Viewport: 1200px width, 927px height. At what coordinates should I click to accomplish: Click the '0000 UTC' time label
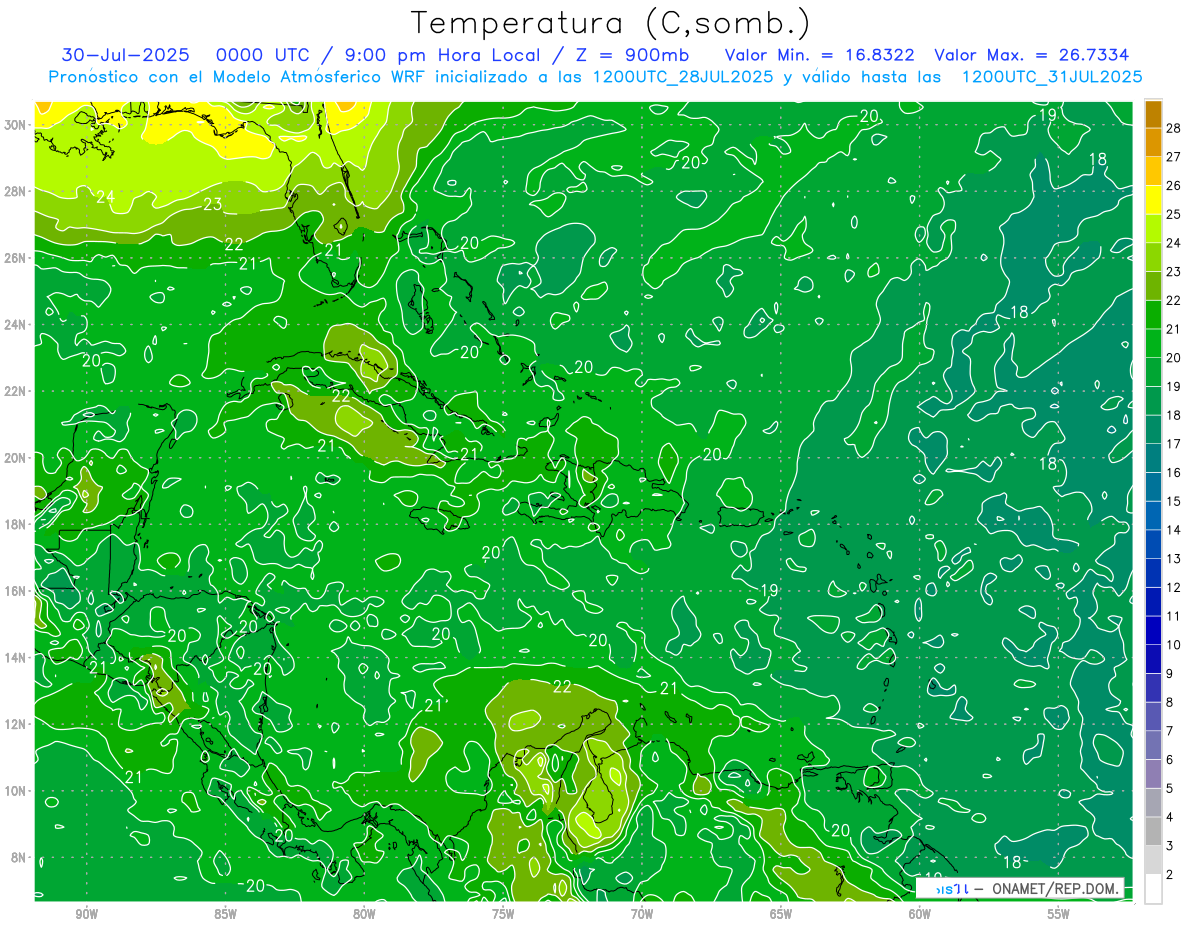(263, 55)
